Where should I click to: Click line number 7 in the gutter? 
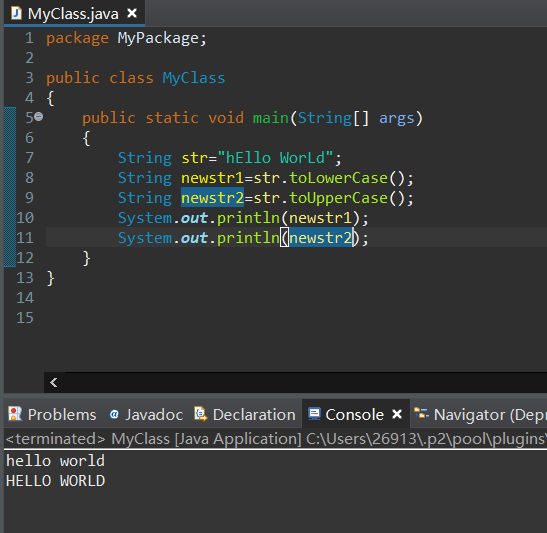click(x=29, y=158)
